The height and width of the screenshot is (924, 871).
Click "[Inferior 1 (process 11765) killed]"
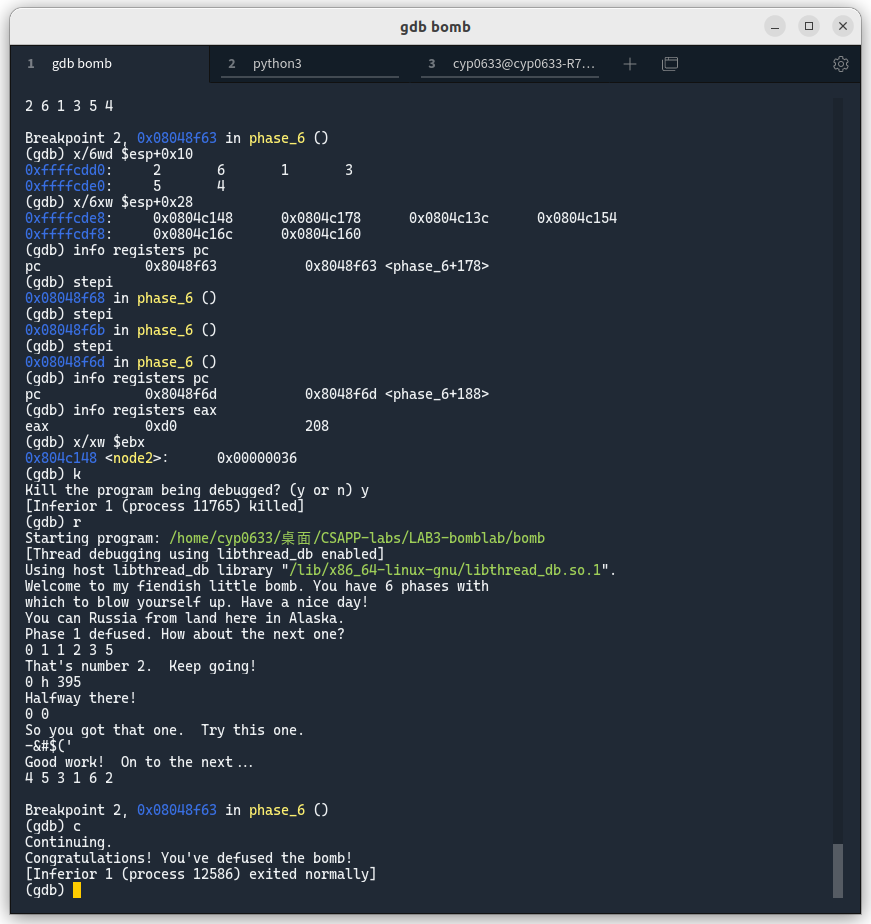pos(165,506)
